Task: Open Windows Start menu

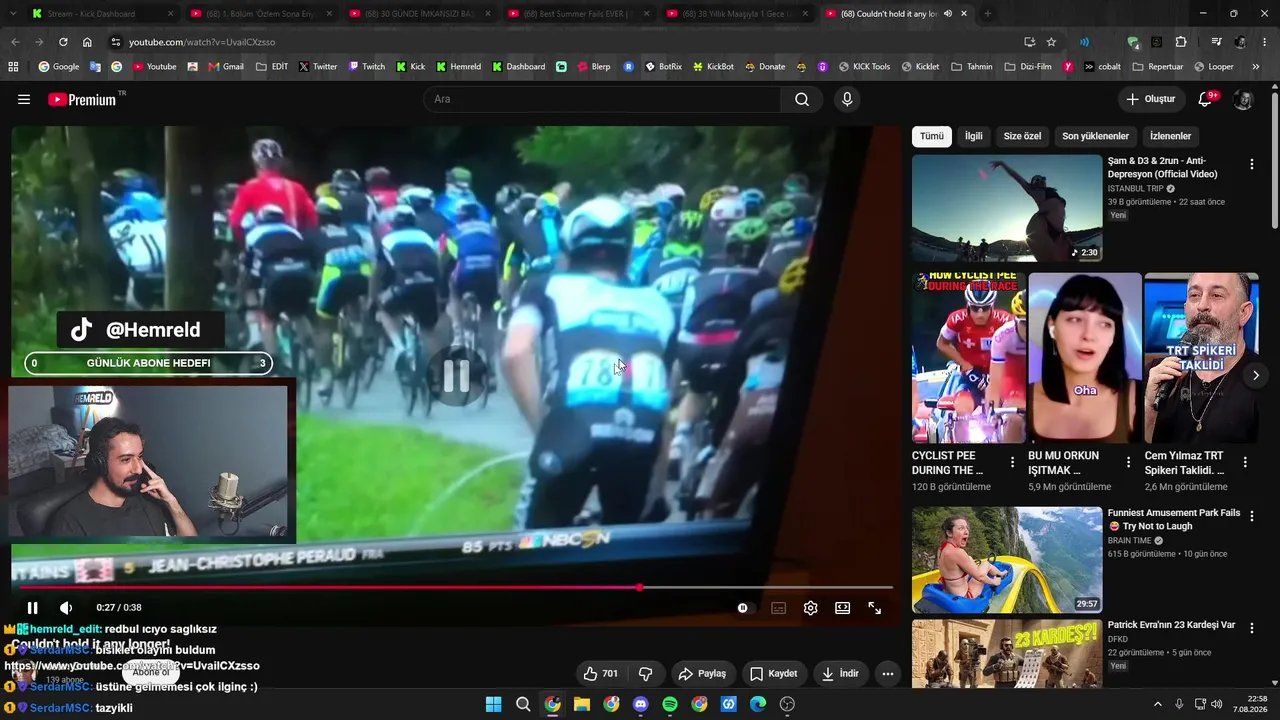Action: [x=493, y=704]
